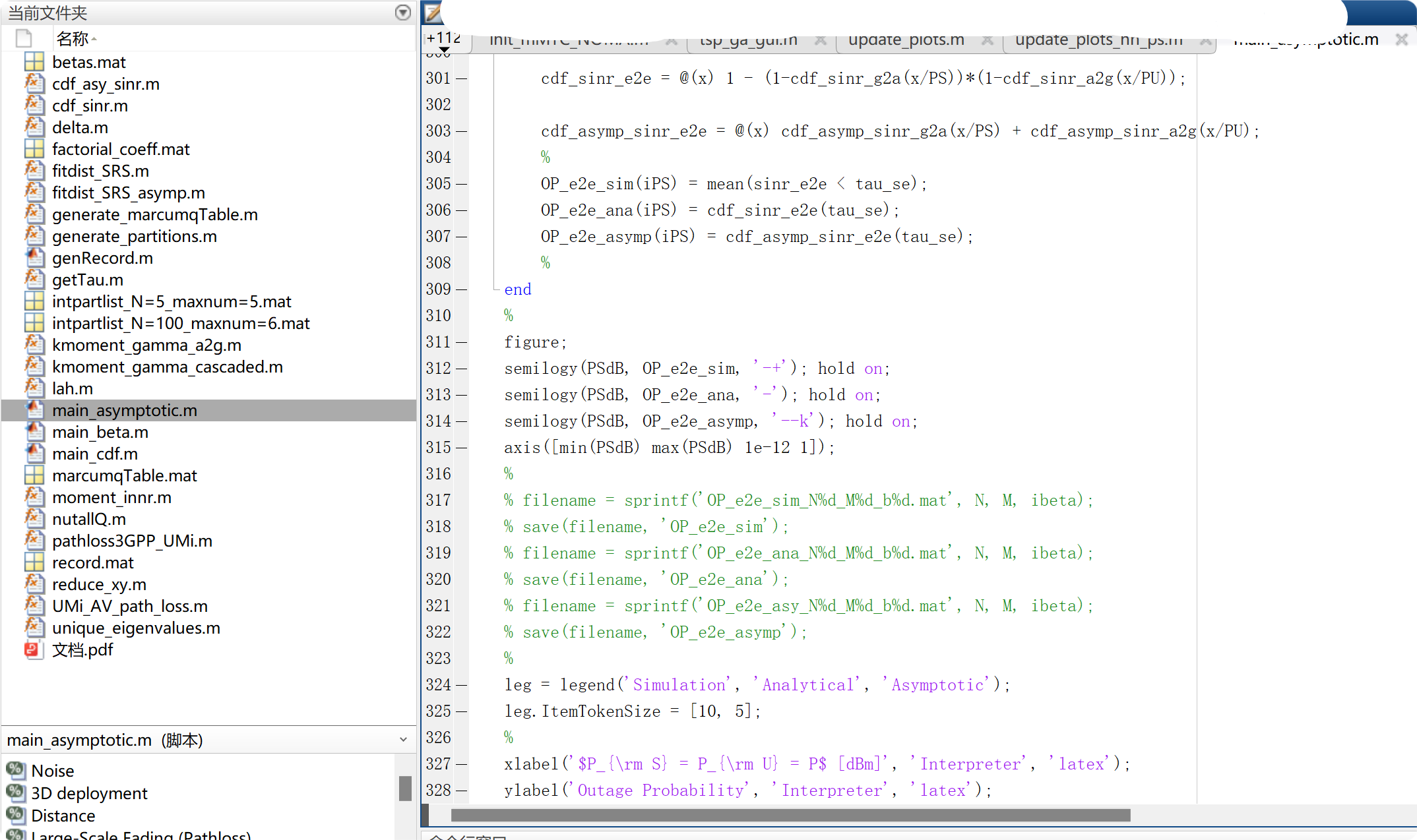Open the current folder panel actions menu
The height and width of the screenshot is (840, 1417).
pyautogui.click(x=402, y=13)
